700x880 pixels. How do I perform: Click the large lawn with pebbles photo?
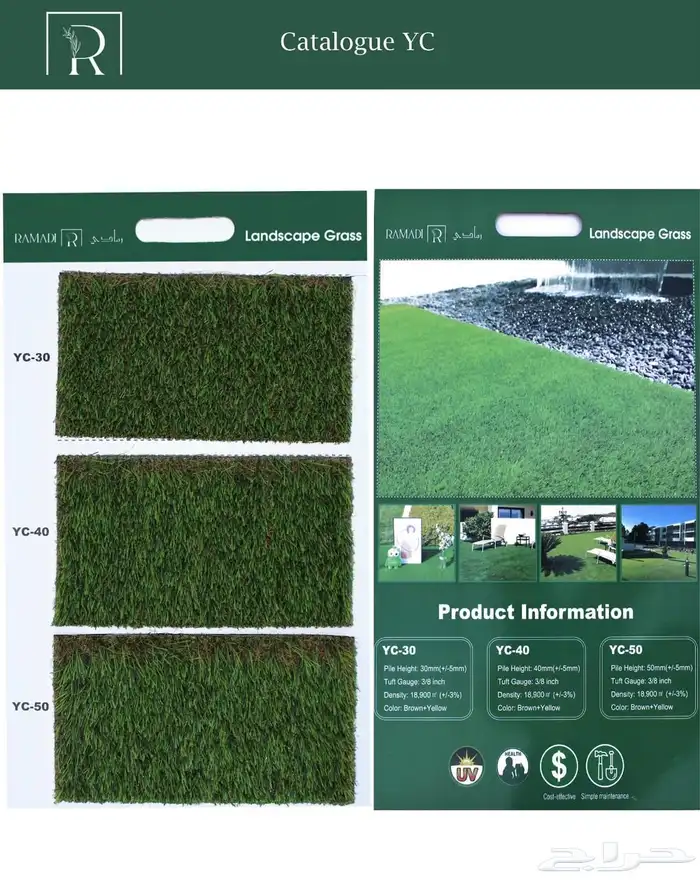[x=537, y=378]
